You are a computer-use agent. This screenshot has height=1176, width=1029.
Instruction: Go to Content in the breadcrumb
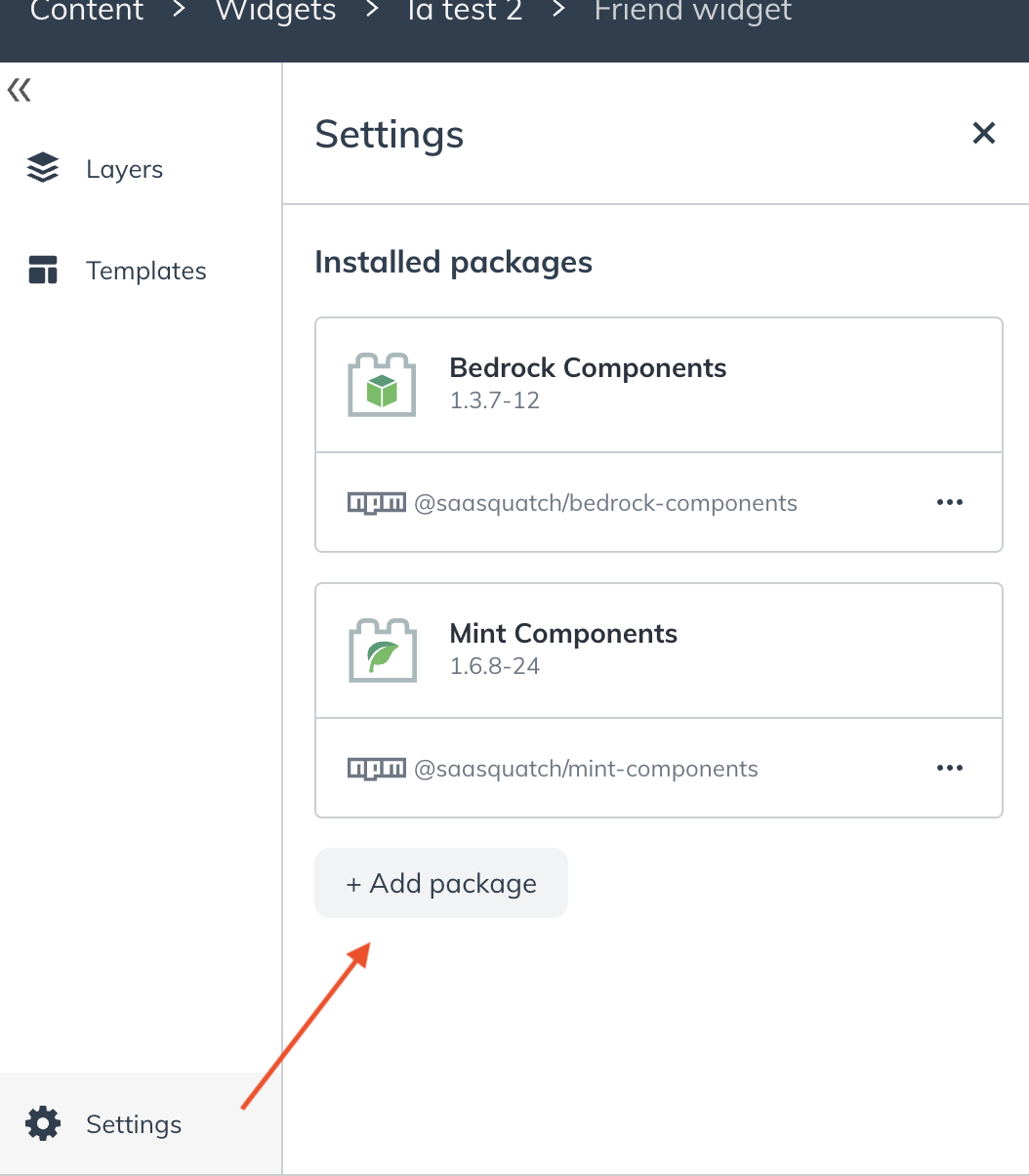click(x=87, y=12)
